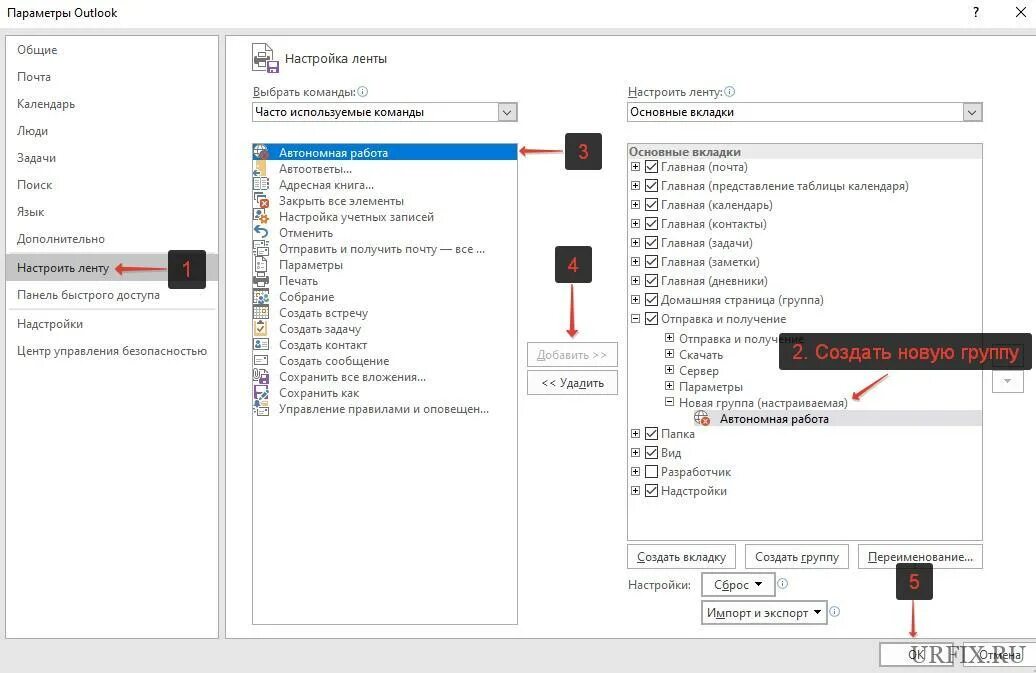Click the Создать группу button
This screenshot has height=673, width=1036.
[x=797, y=557]
